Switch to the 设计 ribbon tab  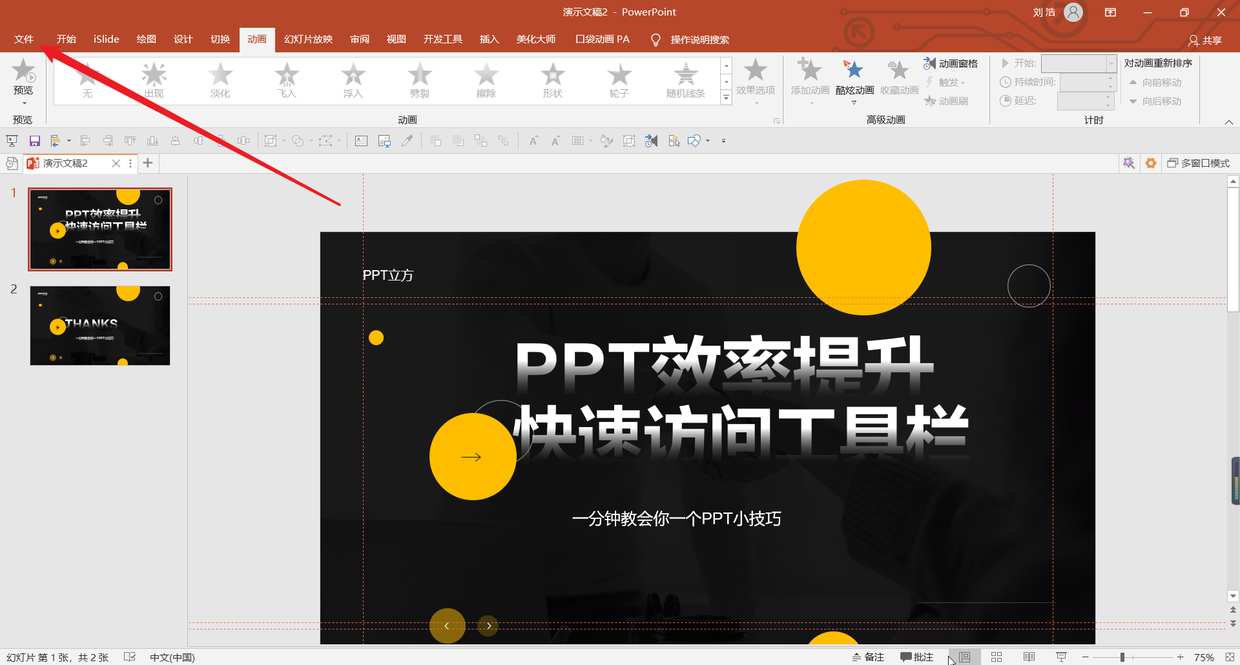tap(183, 40)
